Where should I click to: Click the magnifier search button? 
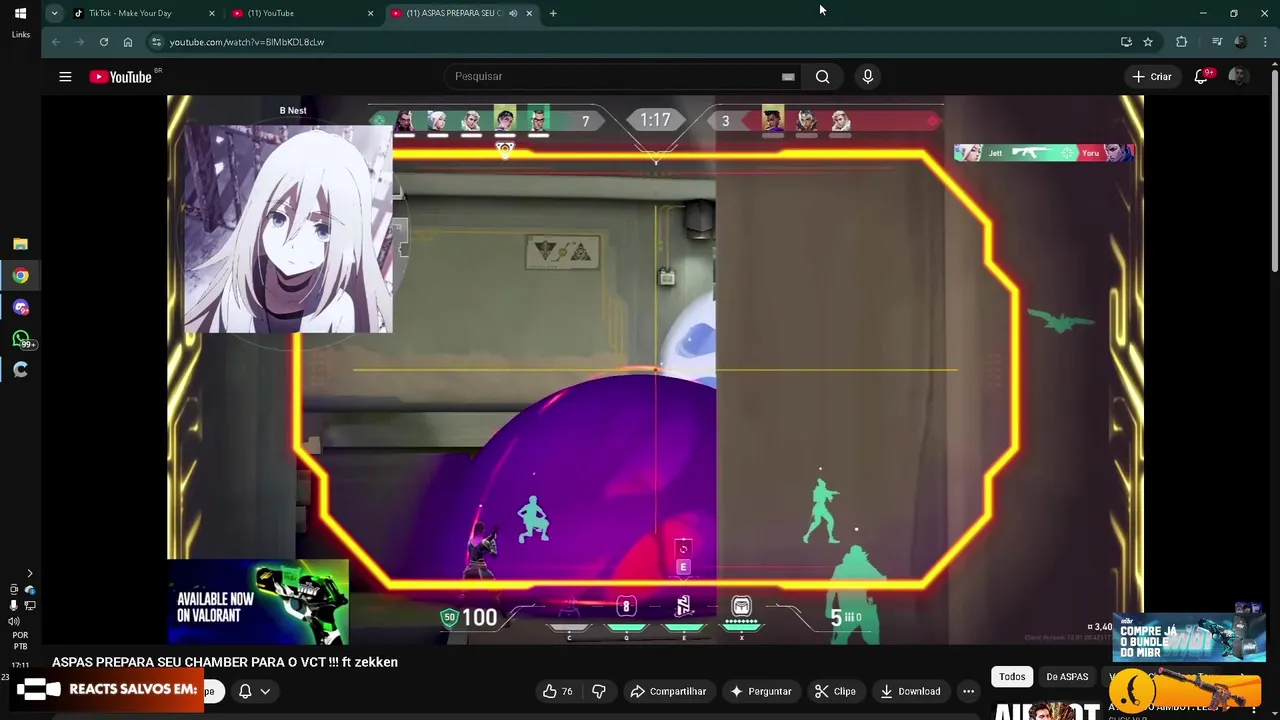pyautogui.click(x=822, y=76)
